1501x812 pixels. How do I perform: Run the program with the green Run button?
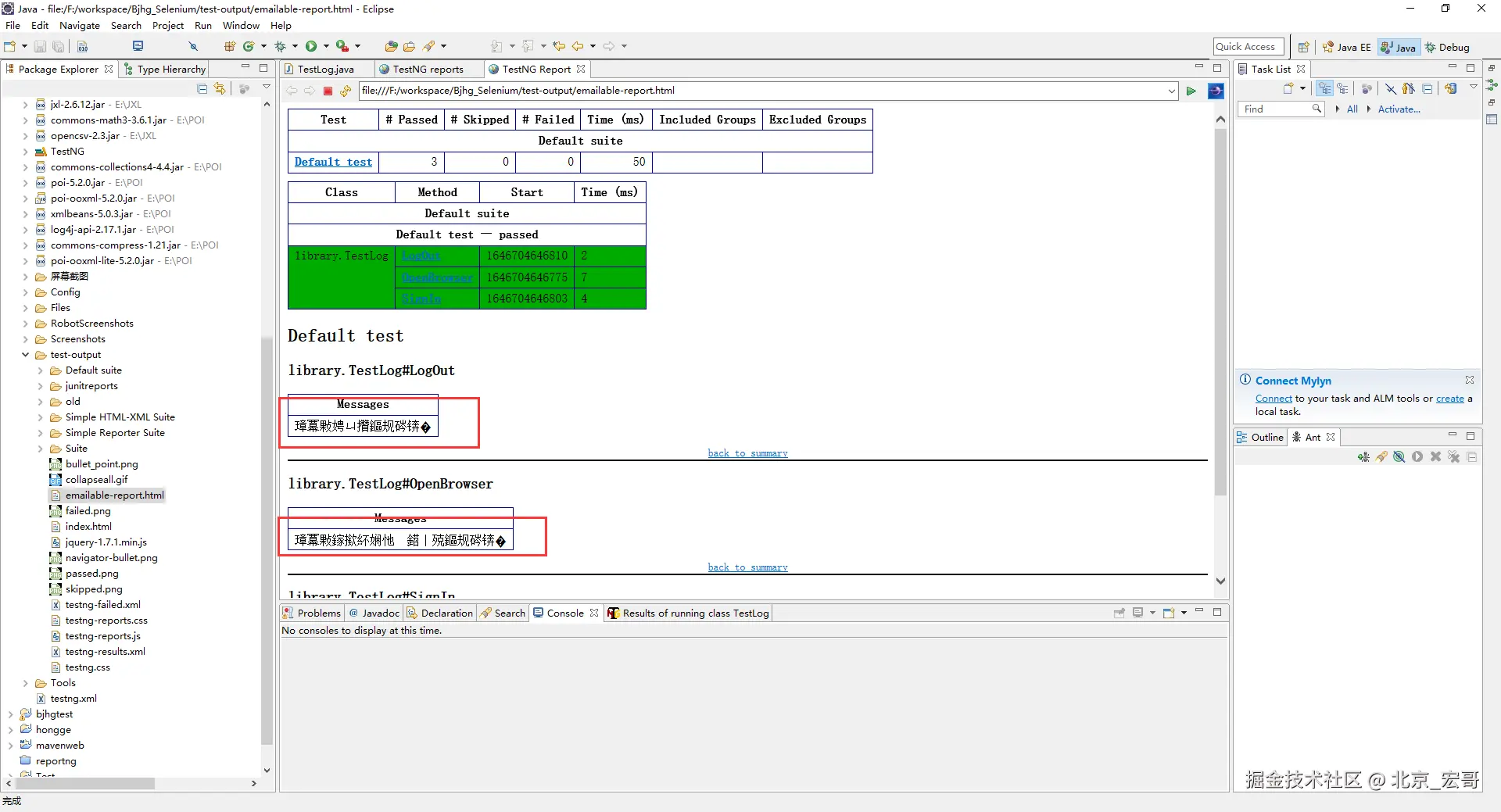point(311,46)
